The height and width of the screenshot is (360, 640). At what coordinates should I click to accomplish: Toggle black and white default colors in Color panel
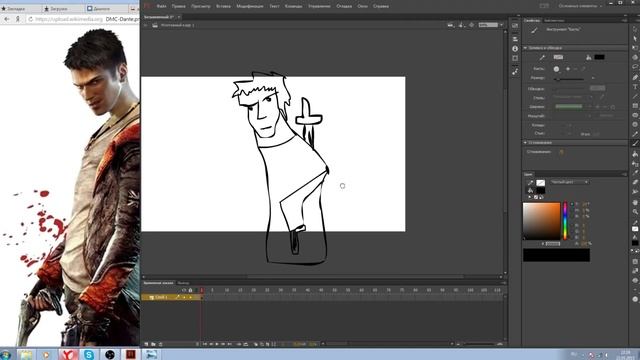tap(530, 197)
